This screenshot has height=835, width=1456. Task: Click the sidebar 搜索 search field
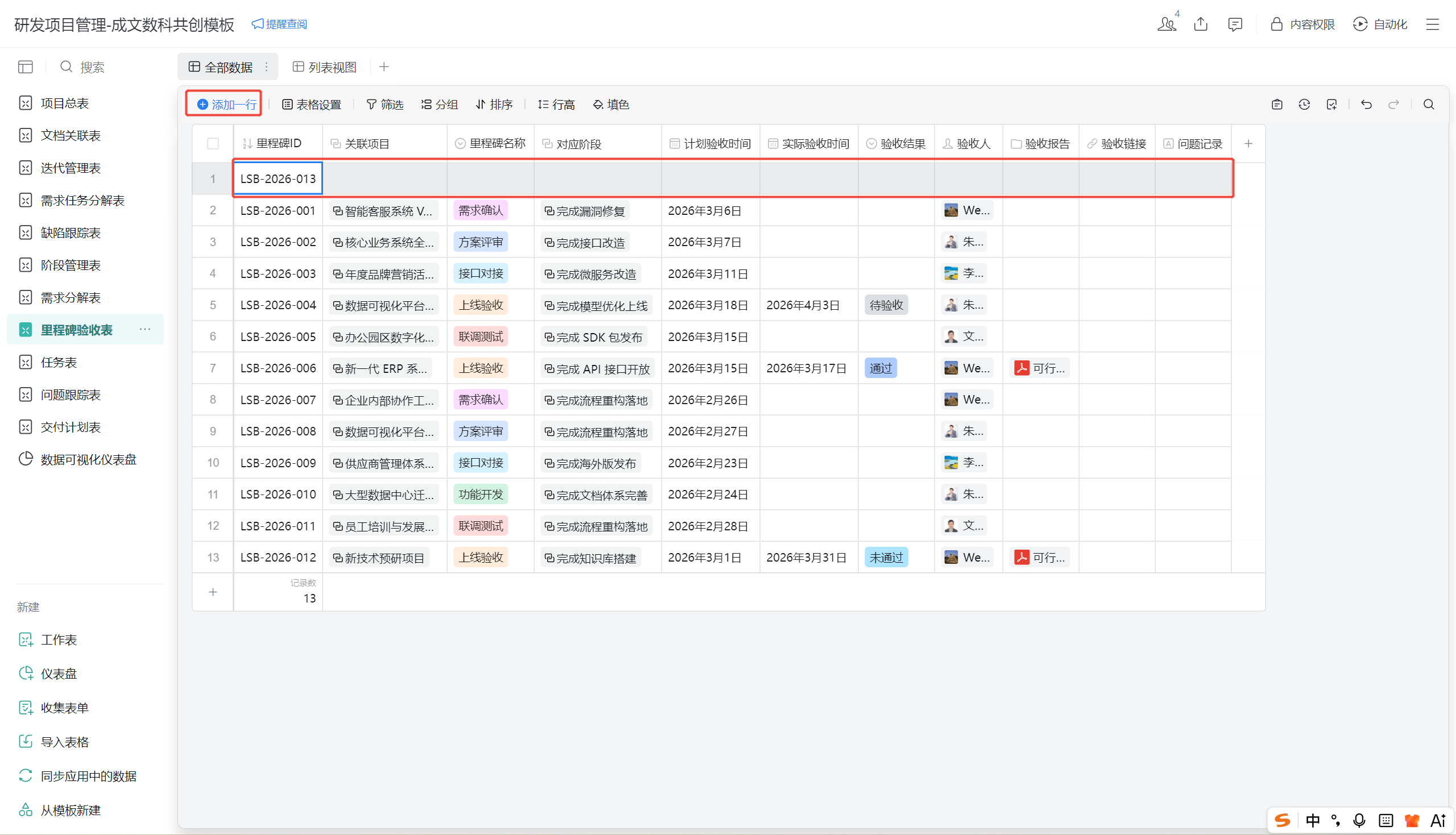click(92, 67)
